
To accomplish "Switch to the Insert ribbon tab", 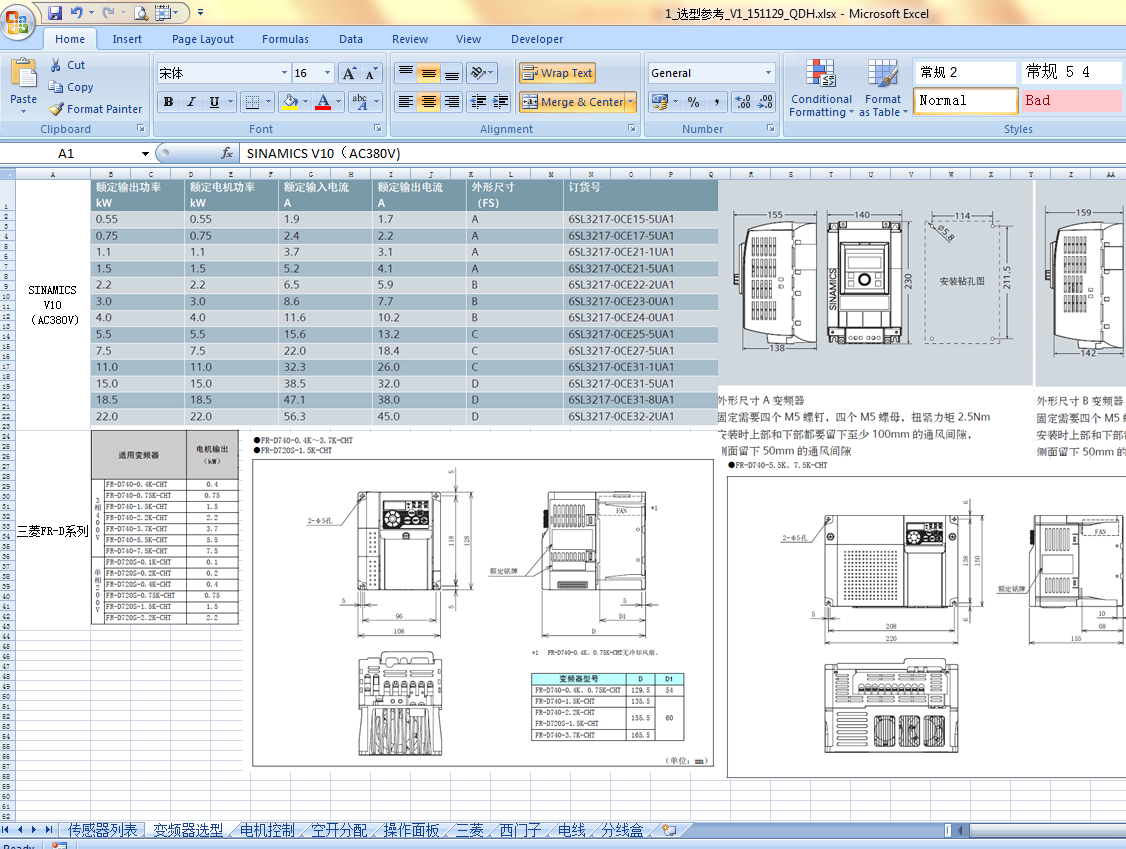I will pos(127,39).
